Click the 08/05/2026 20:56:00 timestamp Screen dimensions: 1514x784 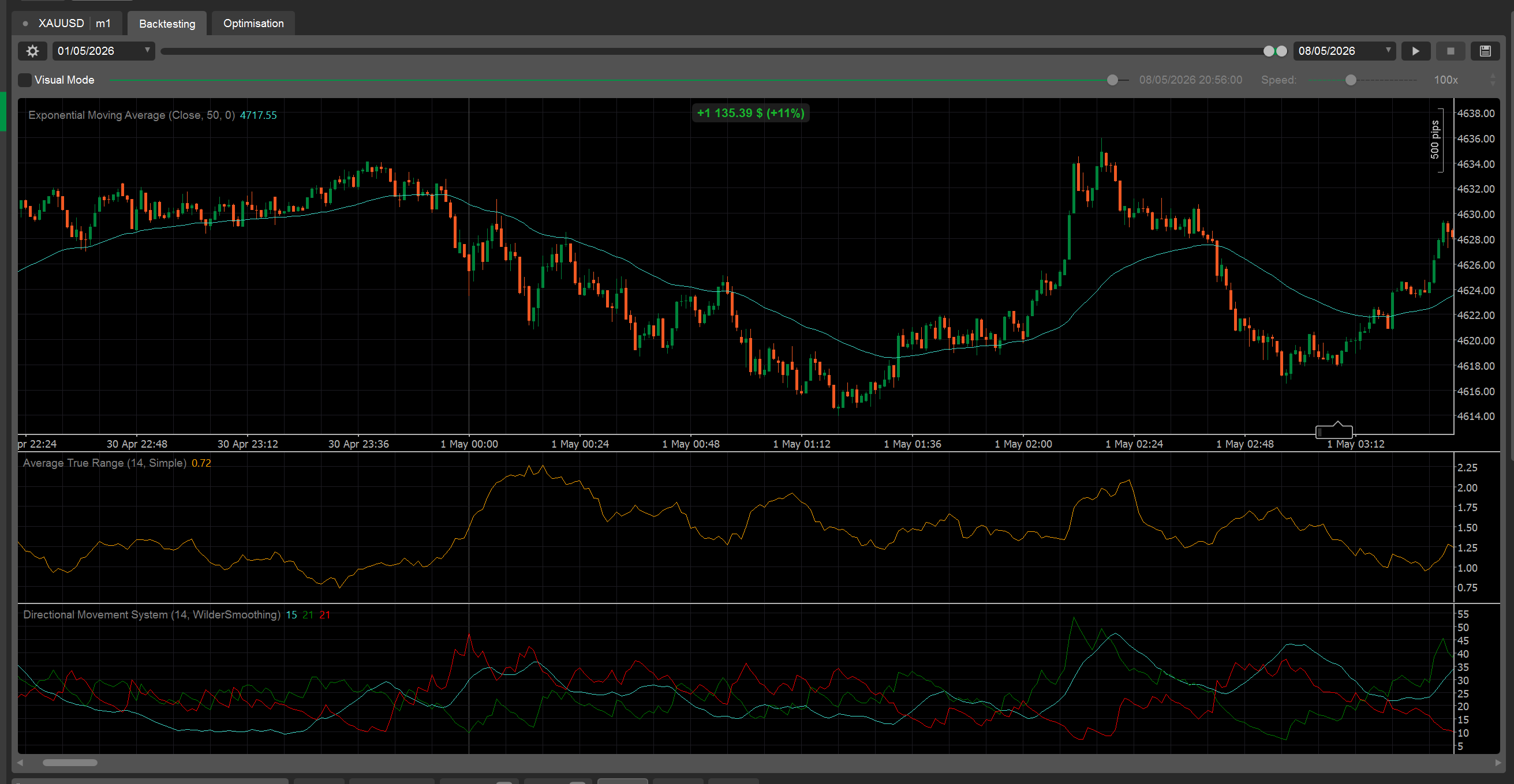(1191, 80)
